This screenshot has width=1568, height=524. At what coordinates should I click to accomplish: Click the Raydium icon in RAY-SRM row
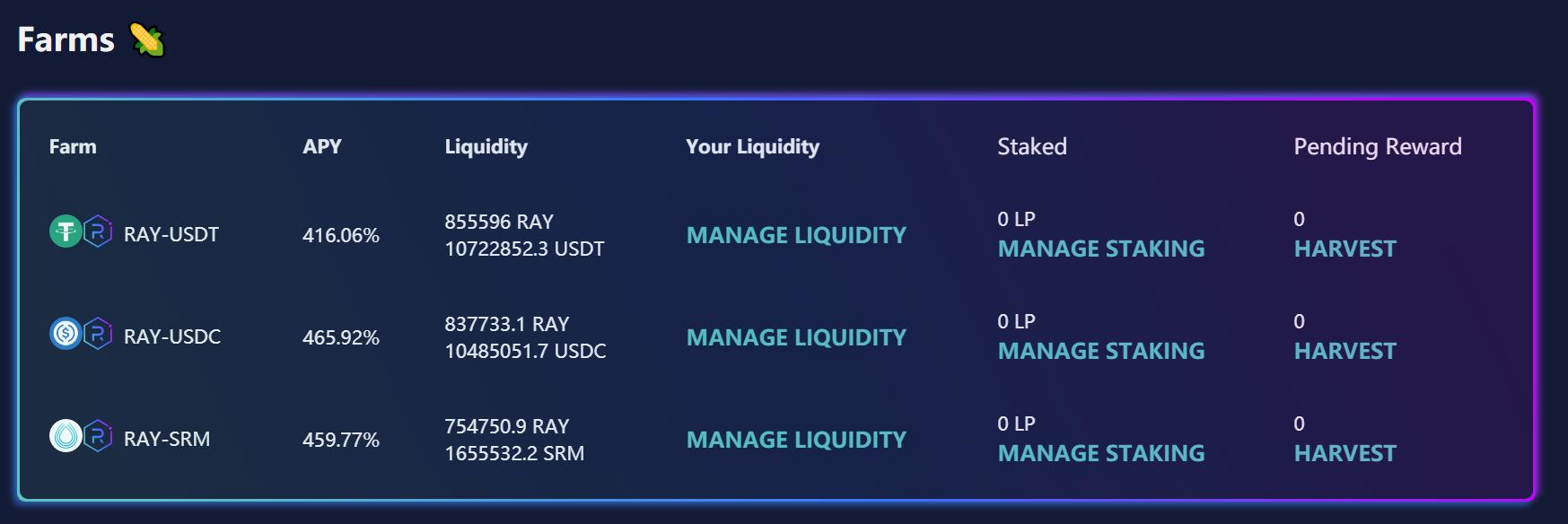point(98,437)
